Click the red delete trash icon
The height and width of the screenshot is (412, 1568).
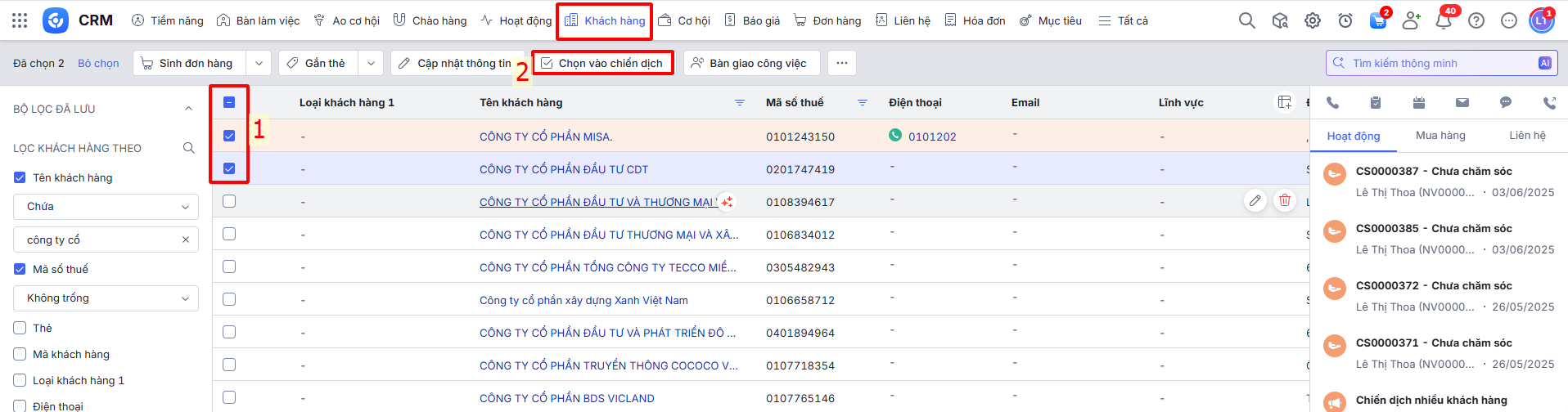[x=1285, y=200]
